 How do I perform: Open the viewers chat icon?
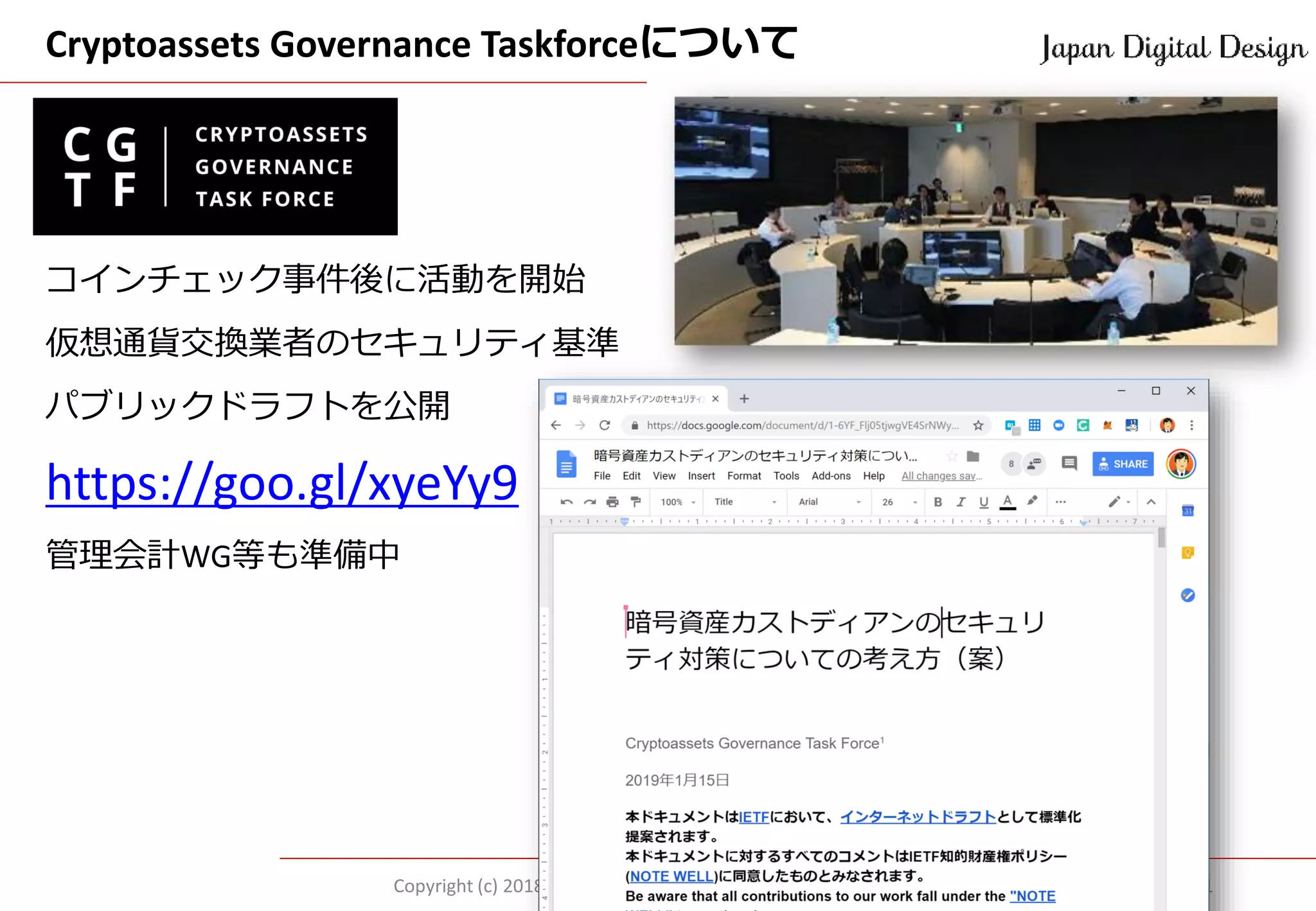[1034, 464]
